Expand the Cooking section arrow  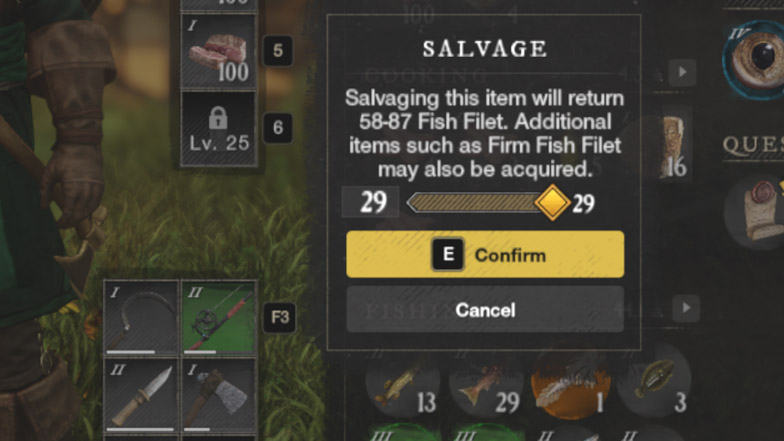click(682, 72)
